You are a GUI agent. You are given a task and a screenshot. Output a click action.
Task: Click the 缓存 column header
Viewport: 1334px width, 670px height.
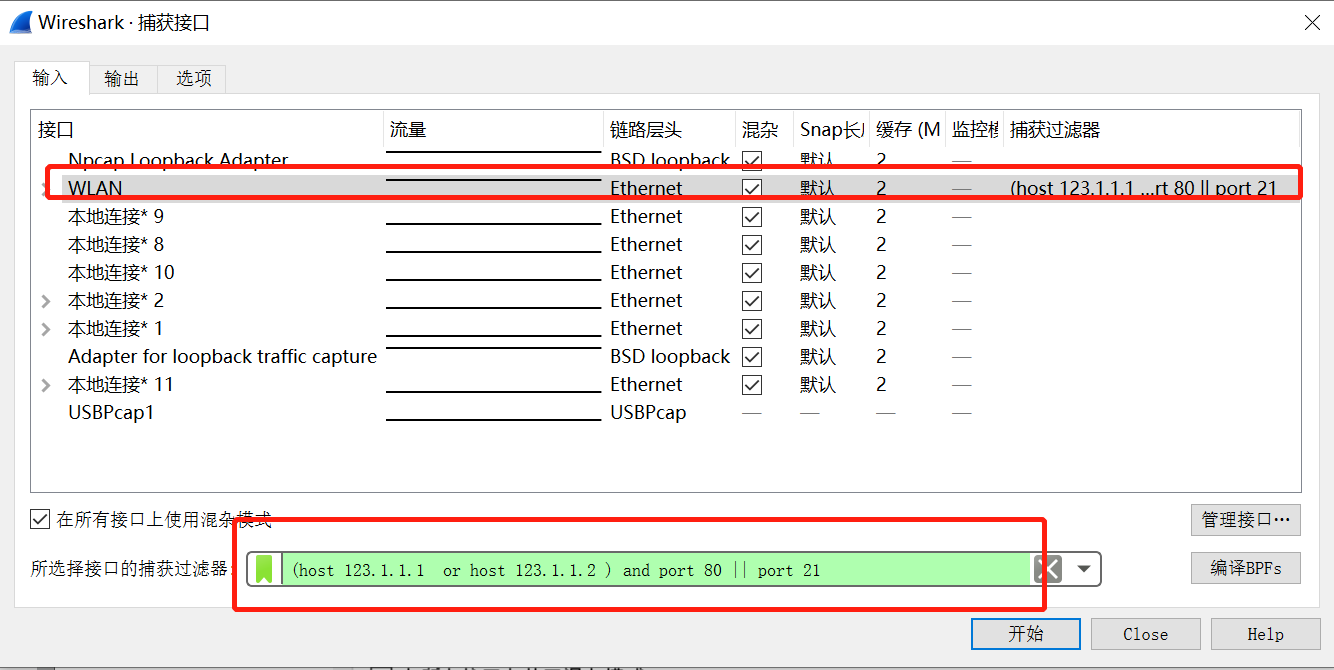tap(907, 129)
